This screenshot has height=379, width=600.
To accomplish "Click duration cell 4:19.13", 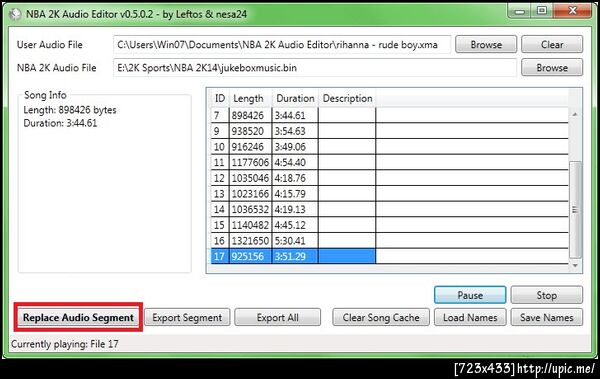I will 295,209.
